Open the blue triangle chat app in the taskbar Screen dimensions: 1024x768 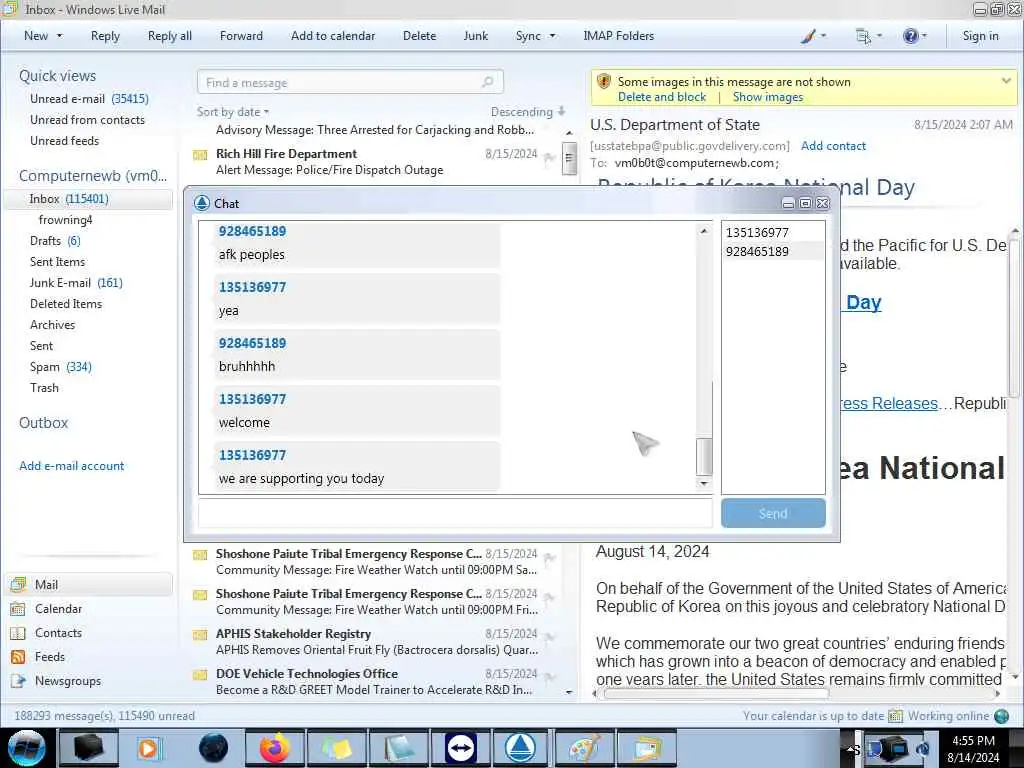click(x=520, y=748)
